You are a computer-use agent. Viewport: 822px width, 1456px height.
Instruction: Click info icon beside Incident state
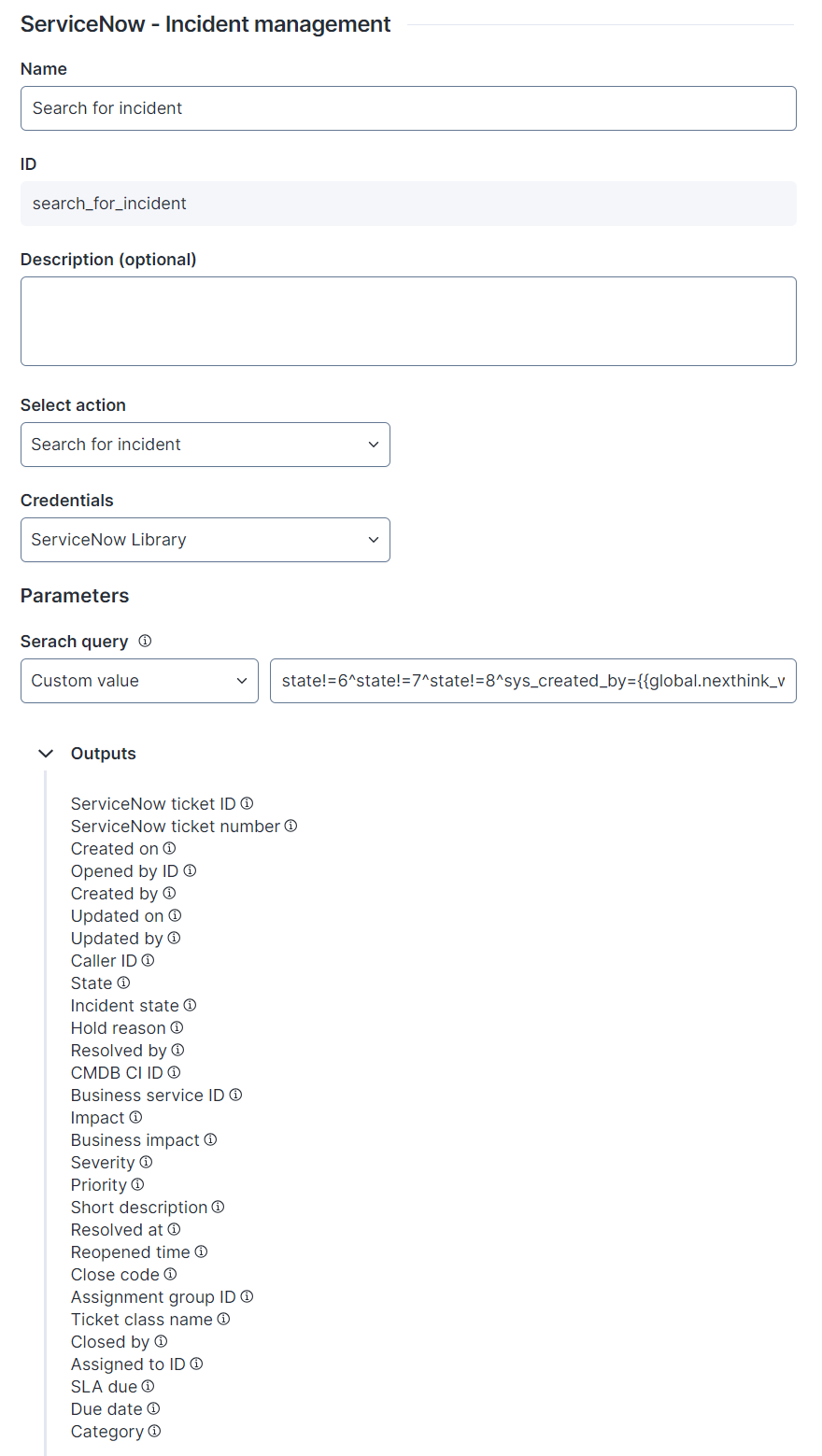point(190,1005)
